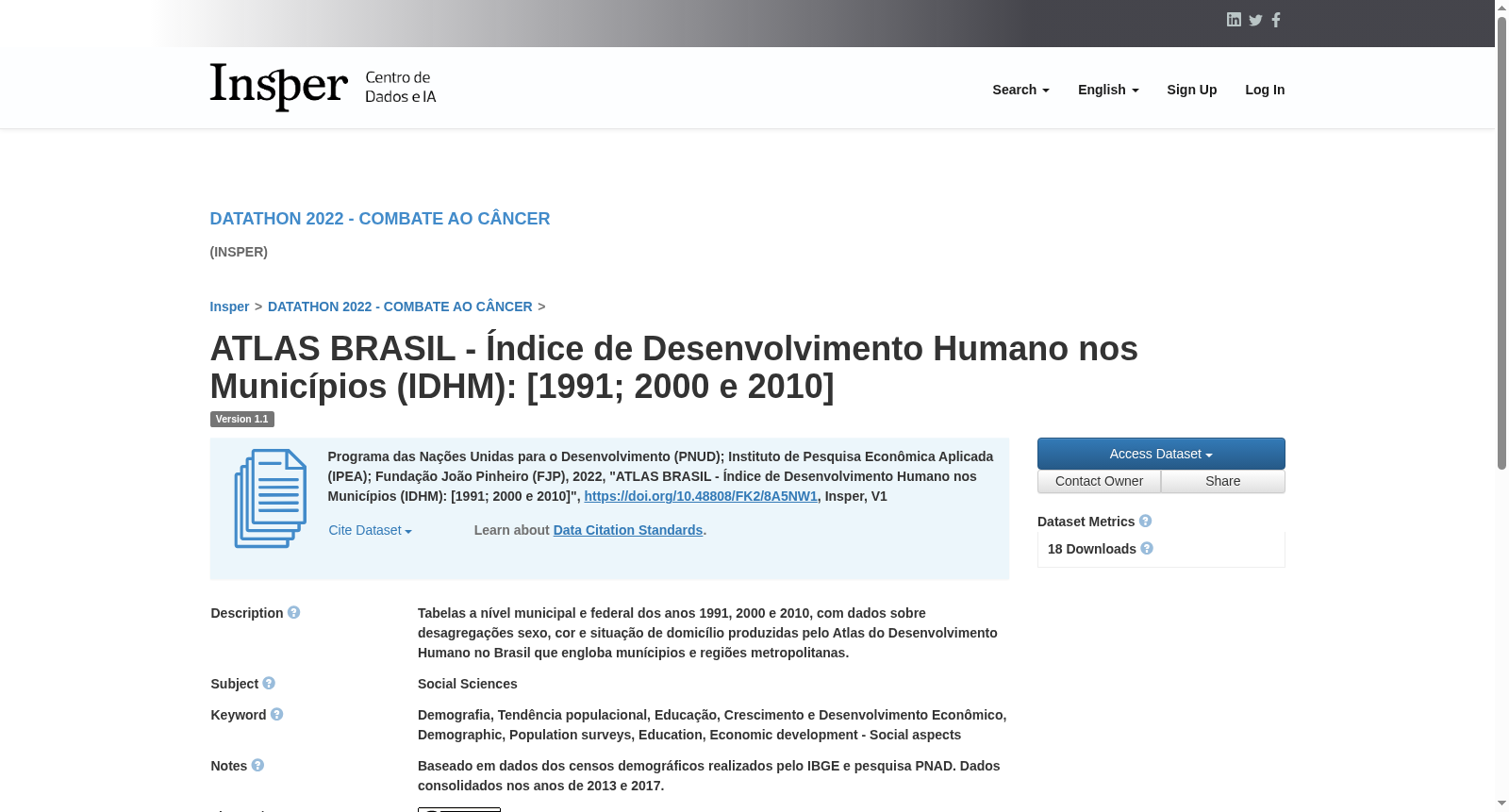Screen dimensions: 1509x812
Task: Open DATATHON 2022 - COMBATE AO CÂNCER heading link
Action: coord(380,219)
